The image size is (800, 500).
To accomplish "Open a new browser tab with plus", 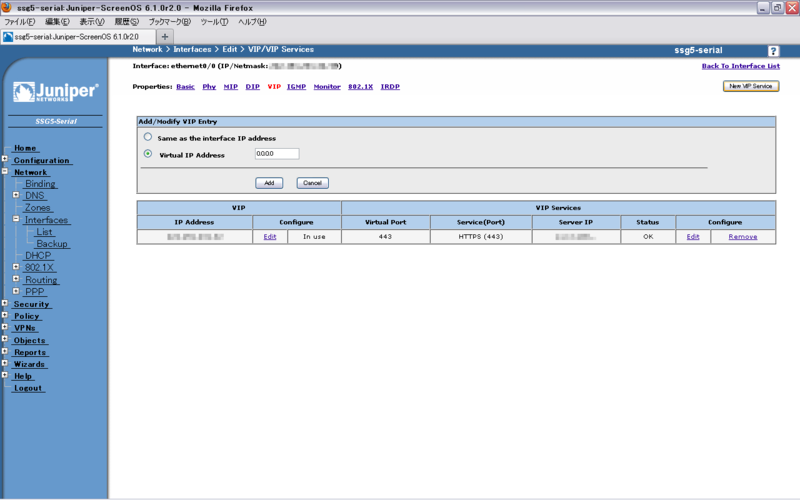I will click(x=165, y=37).
